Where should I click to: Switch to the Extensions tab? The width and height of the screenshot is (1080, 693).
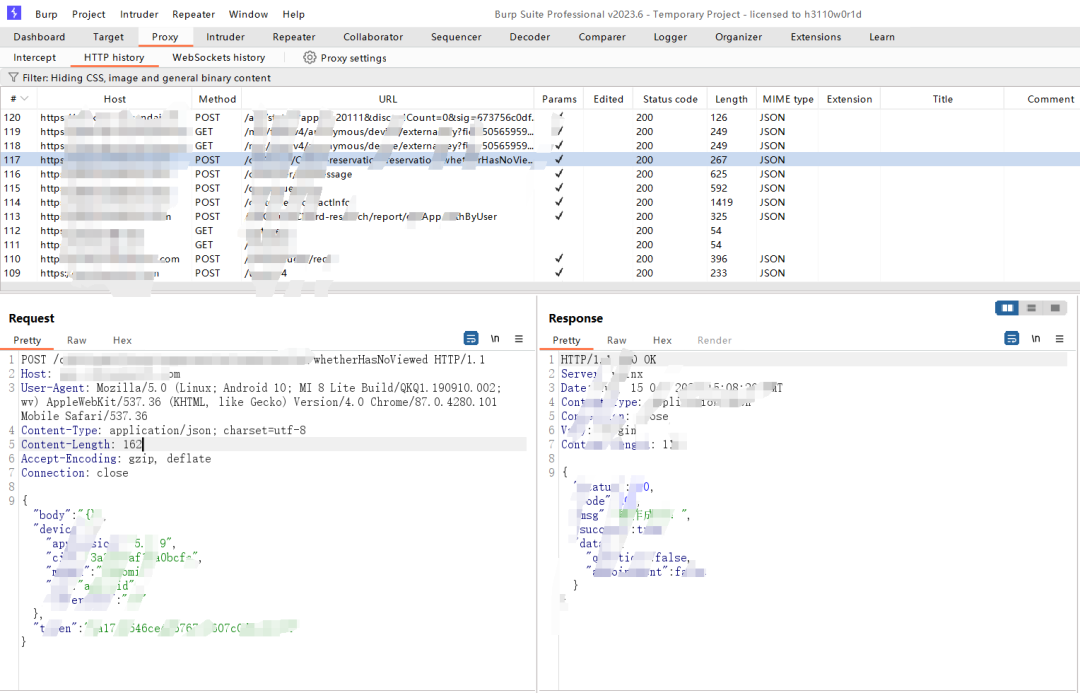pyautogui.click(x=816, y=37)
